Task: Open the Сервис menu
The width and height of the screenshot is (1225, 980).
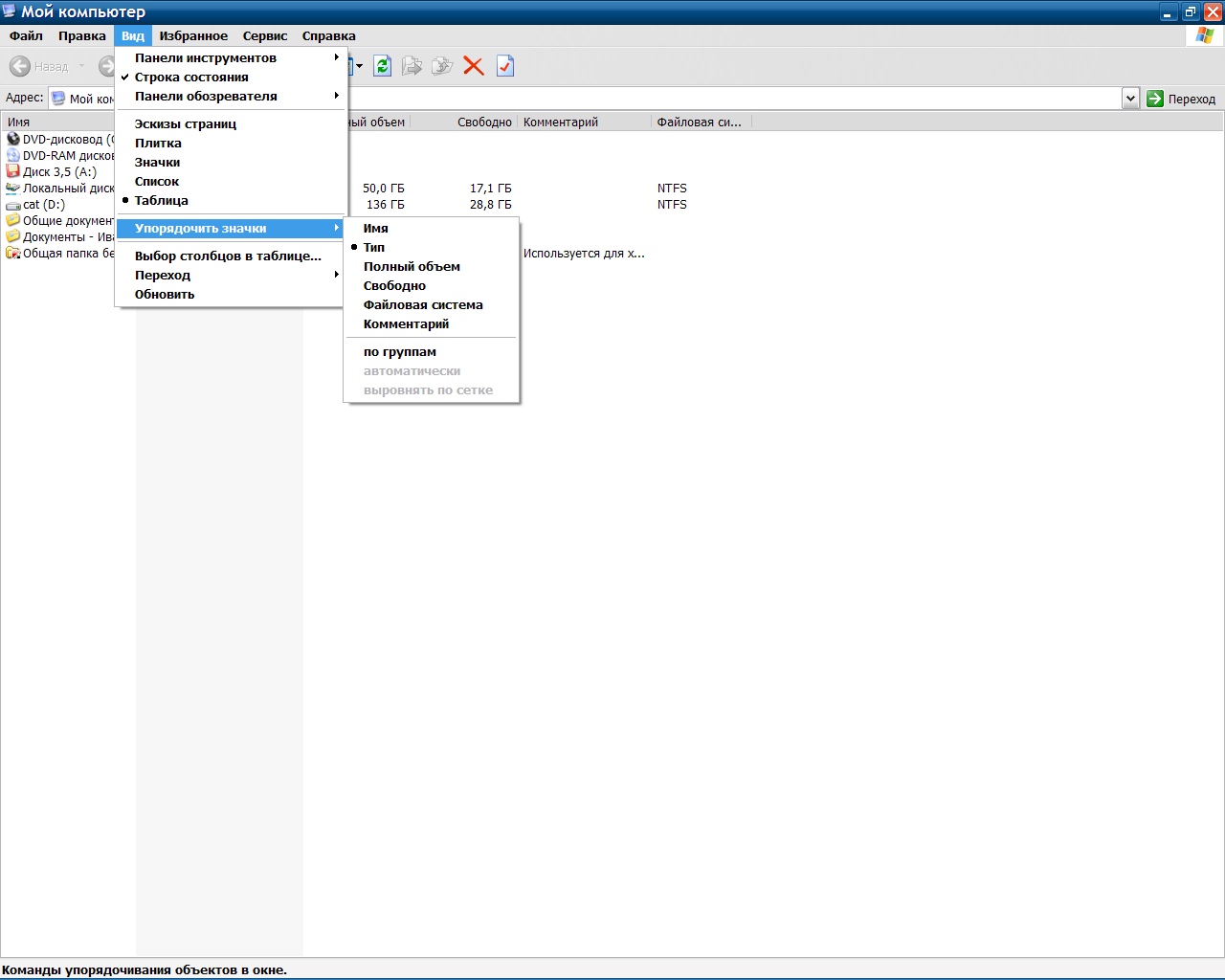Action: [265, 35]
